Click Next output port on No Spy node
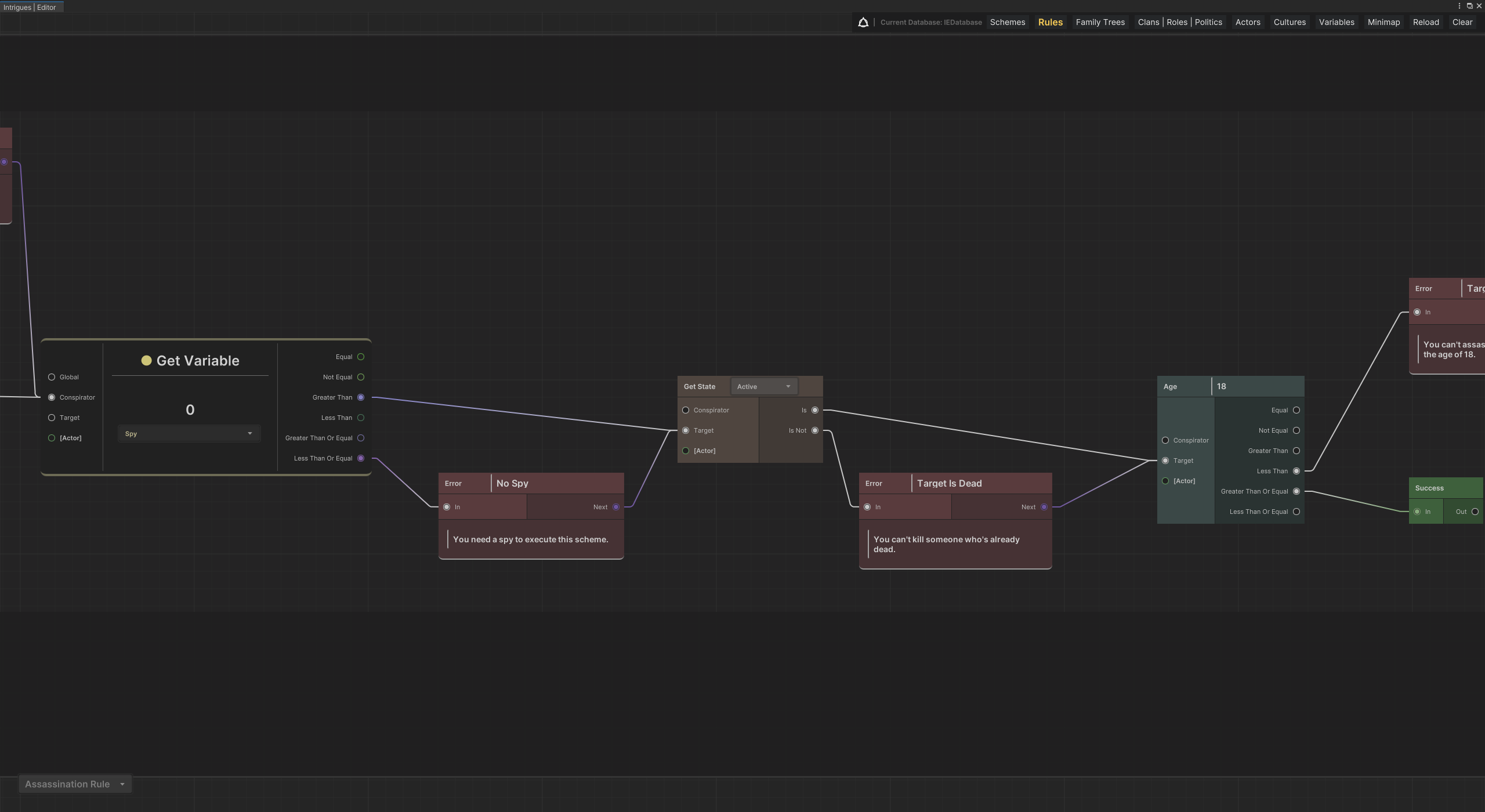The image size is (1485, 812). pyautogui.click(x=616, y=507)
